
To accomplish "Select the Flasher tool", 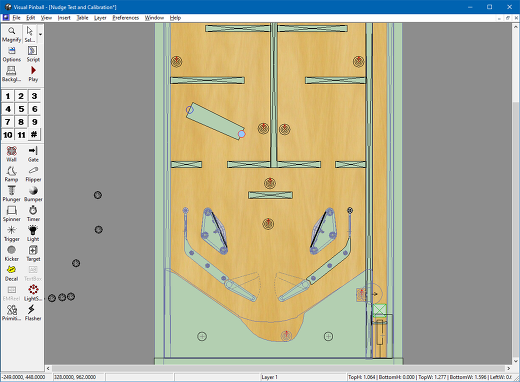I will [x=33, y=313].
